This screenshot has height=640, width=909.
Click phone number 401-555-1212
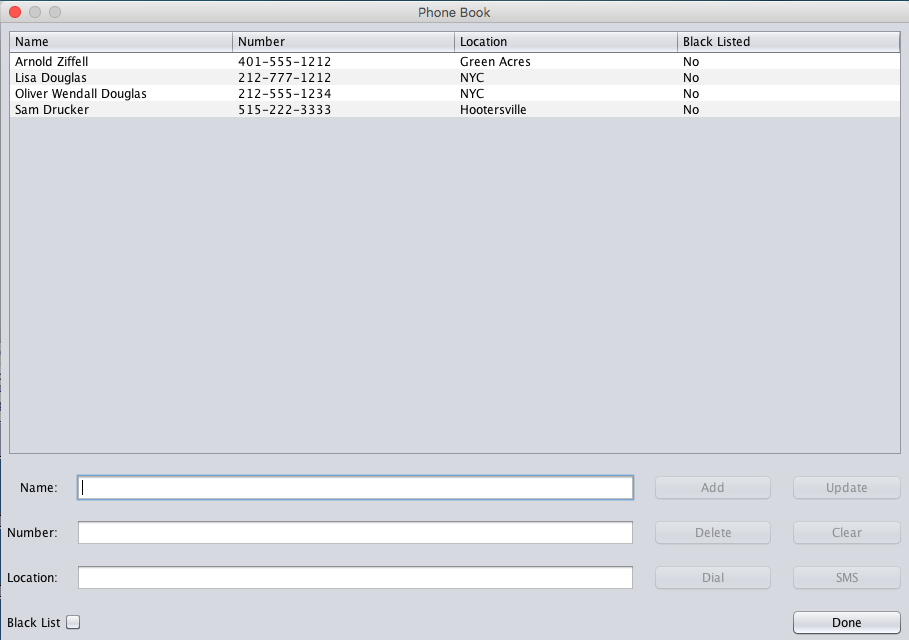tap(285, 61)
